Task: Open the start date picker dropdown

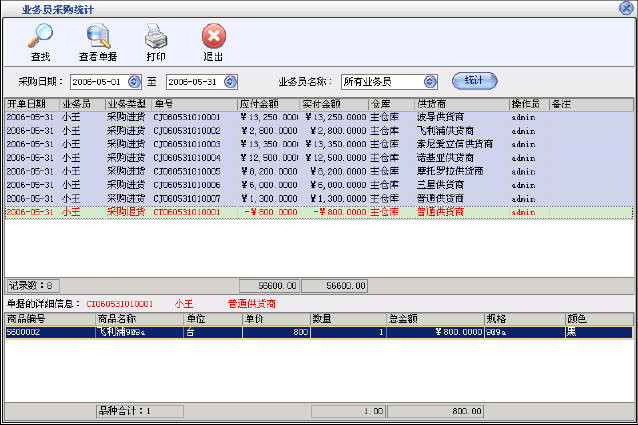Action: pyautogui.click(x=134, y=81)
